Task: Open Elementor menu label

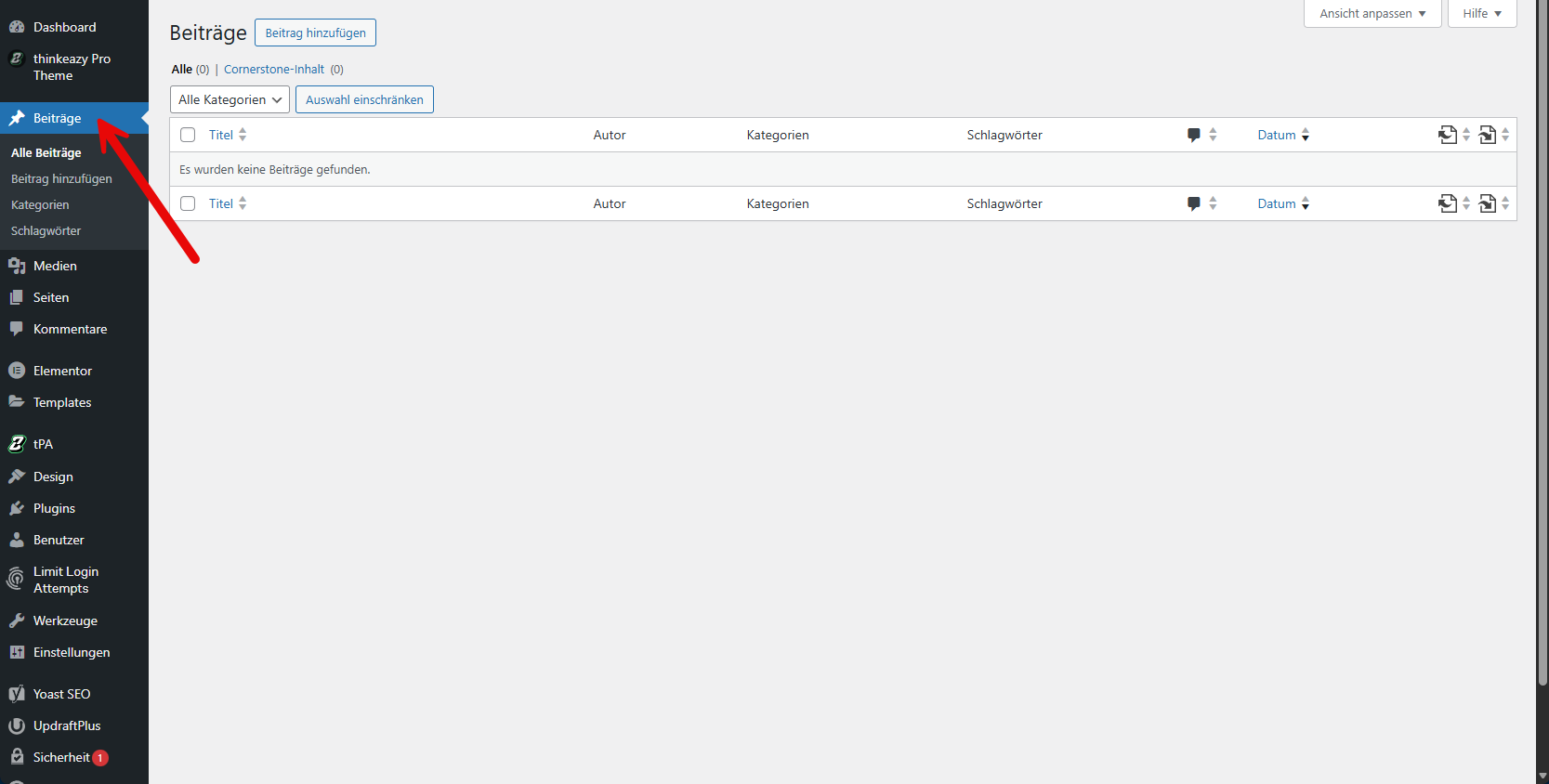Action: tap(62, 371)
